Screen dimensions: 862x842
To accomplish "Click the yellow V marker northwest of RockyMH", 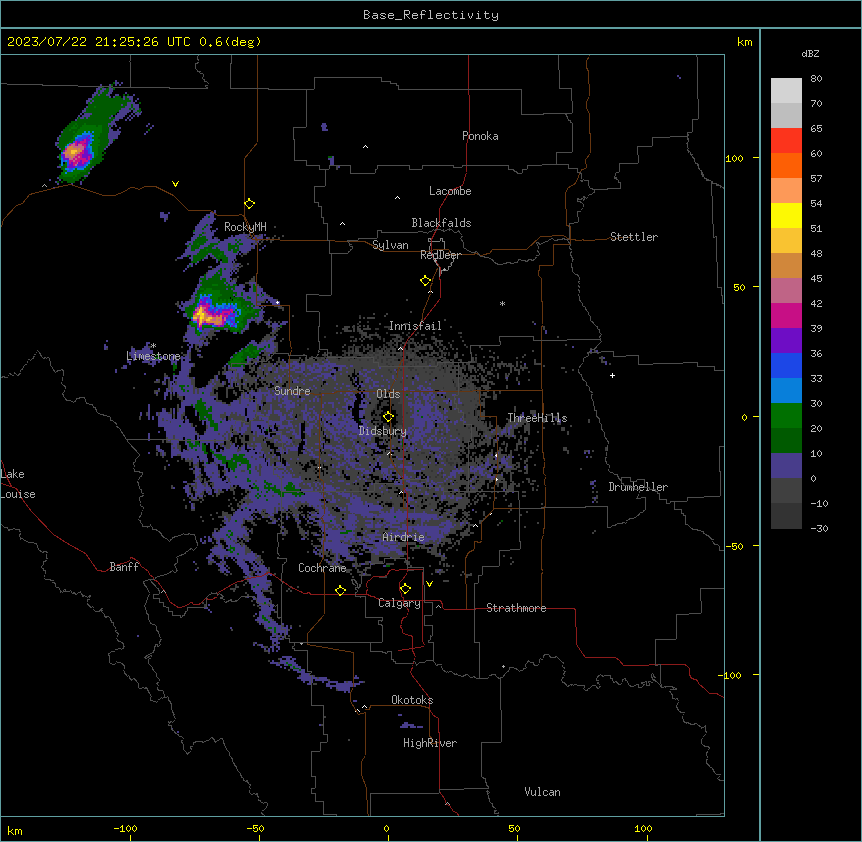I will point(175,184).
